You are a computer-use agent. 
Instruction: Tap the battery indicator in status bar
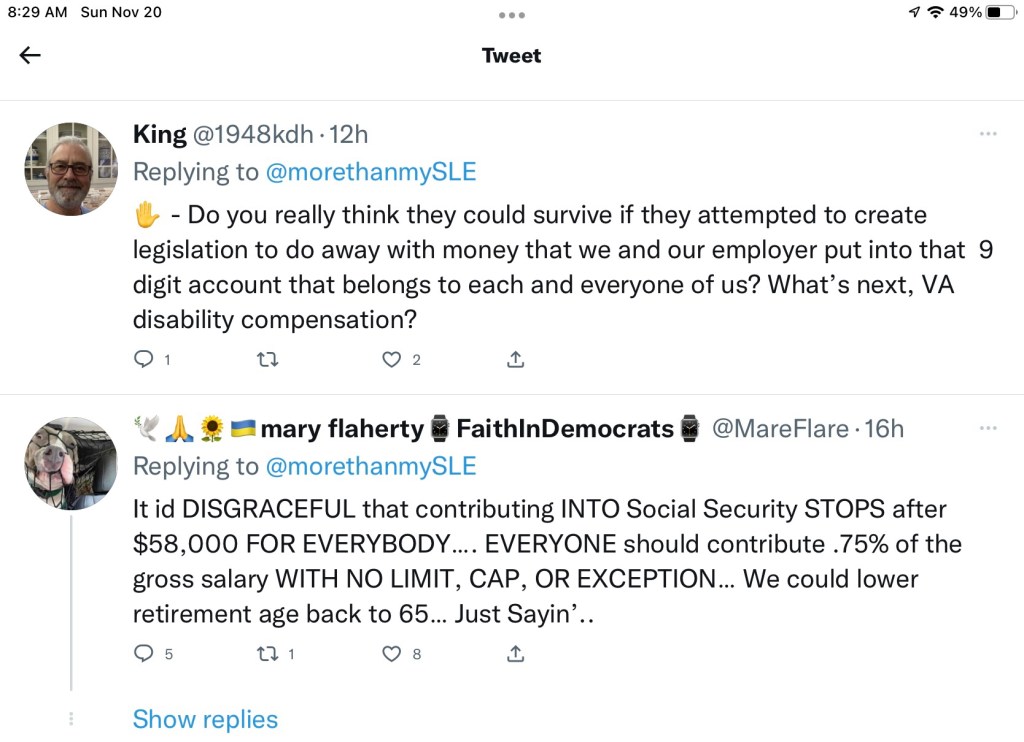tap(1000, 13)
